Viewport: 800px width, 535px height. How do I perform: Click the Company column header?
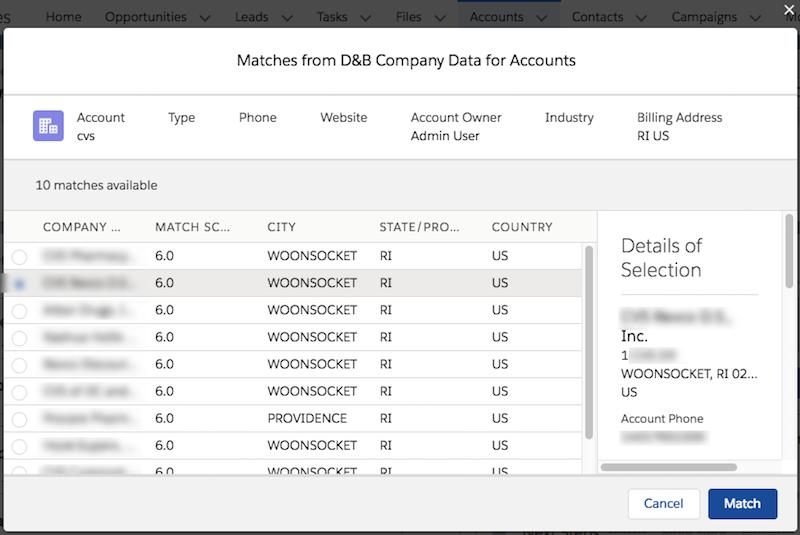(82, 227)
